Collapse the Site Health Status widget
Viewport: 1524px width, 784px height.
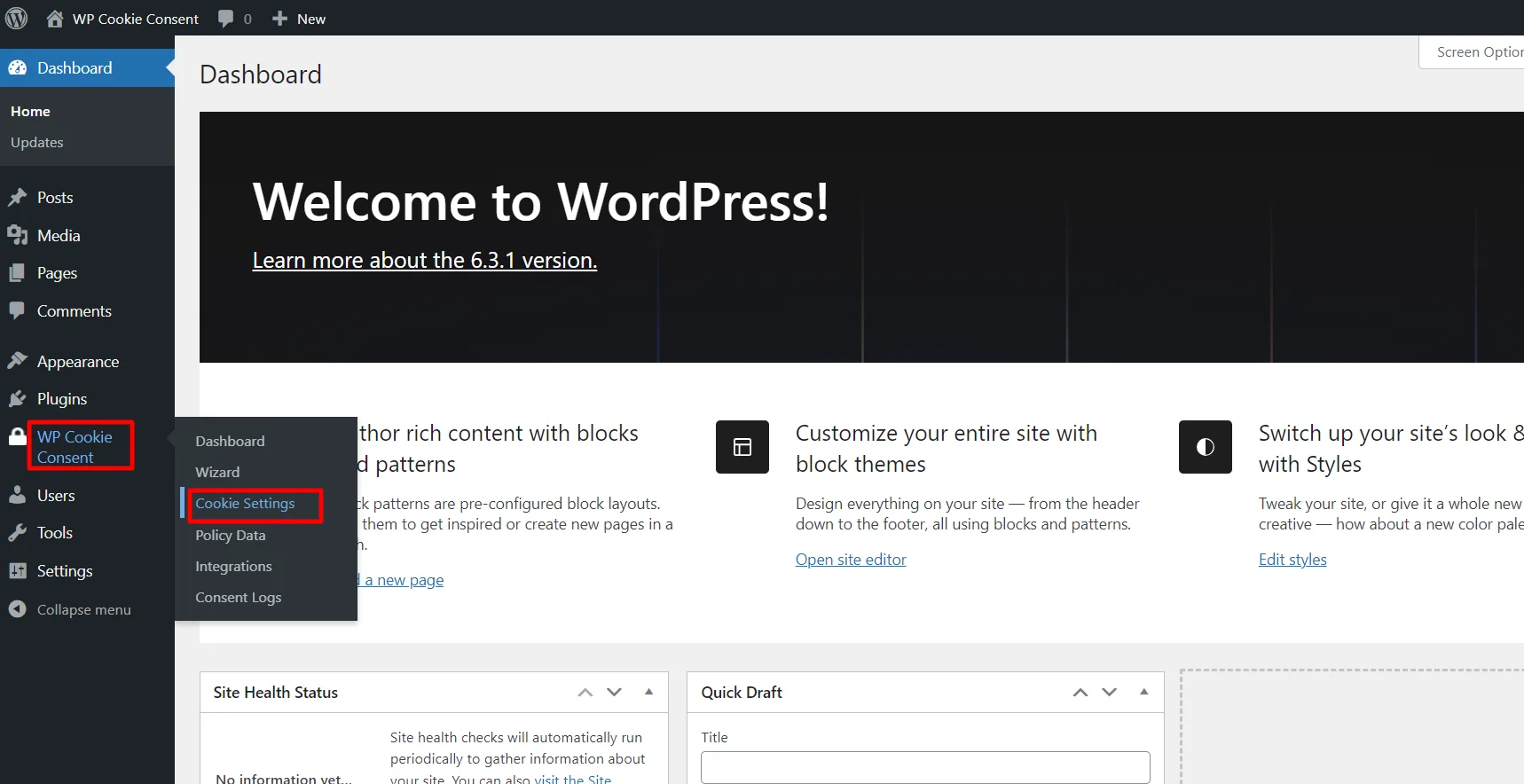pos(648,692)
